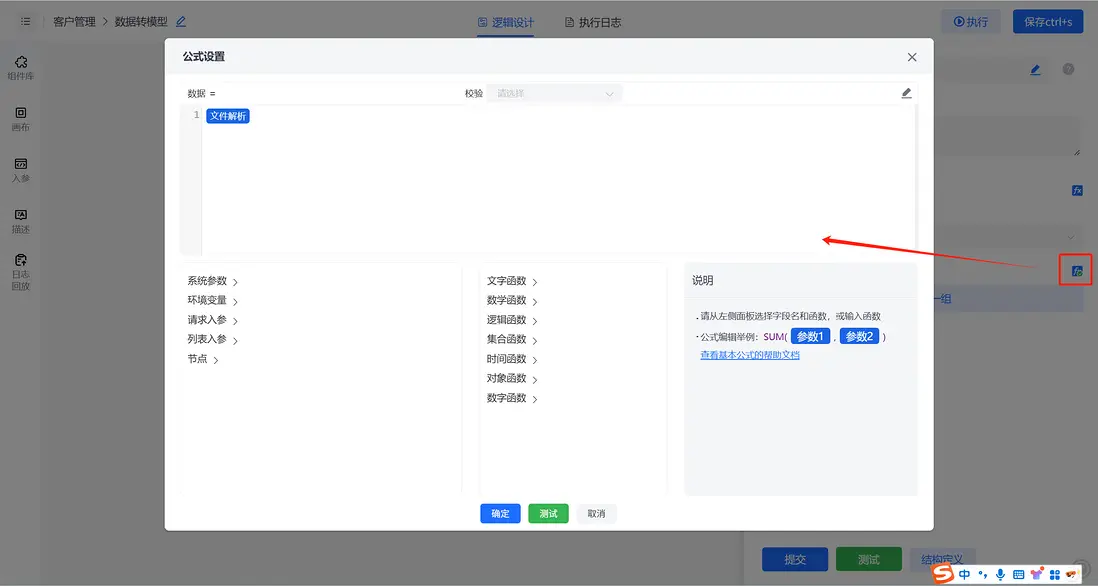This screenshot has width=1098, height=586.
Task: Expand the 集合函数 category
Action: [x=512, y=340]
